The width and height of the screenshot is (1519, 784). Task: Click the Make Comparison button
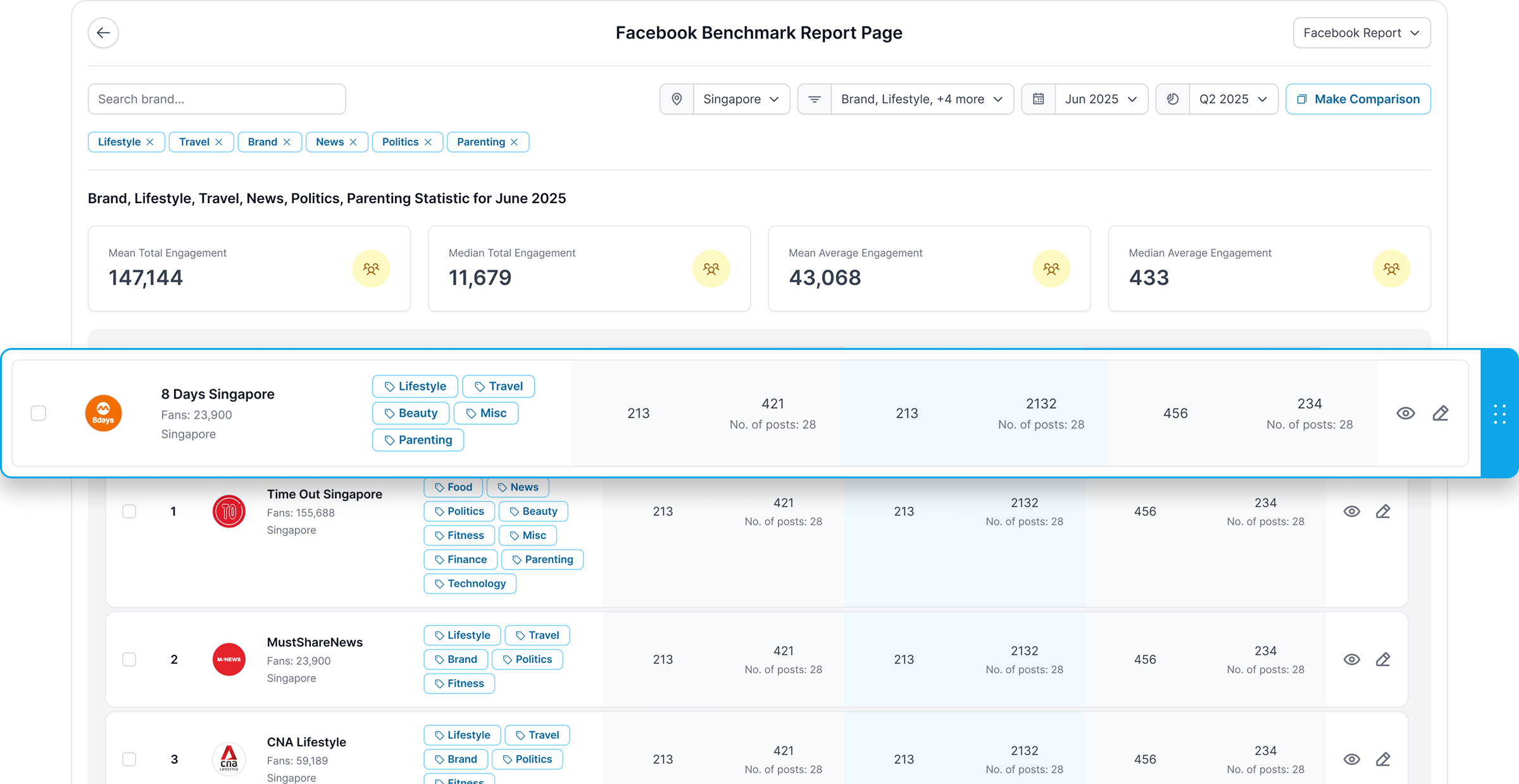pos(1358,99)
